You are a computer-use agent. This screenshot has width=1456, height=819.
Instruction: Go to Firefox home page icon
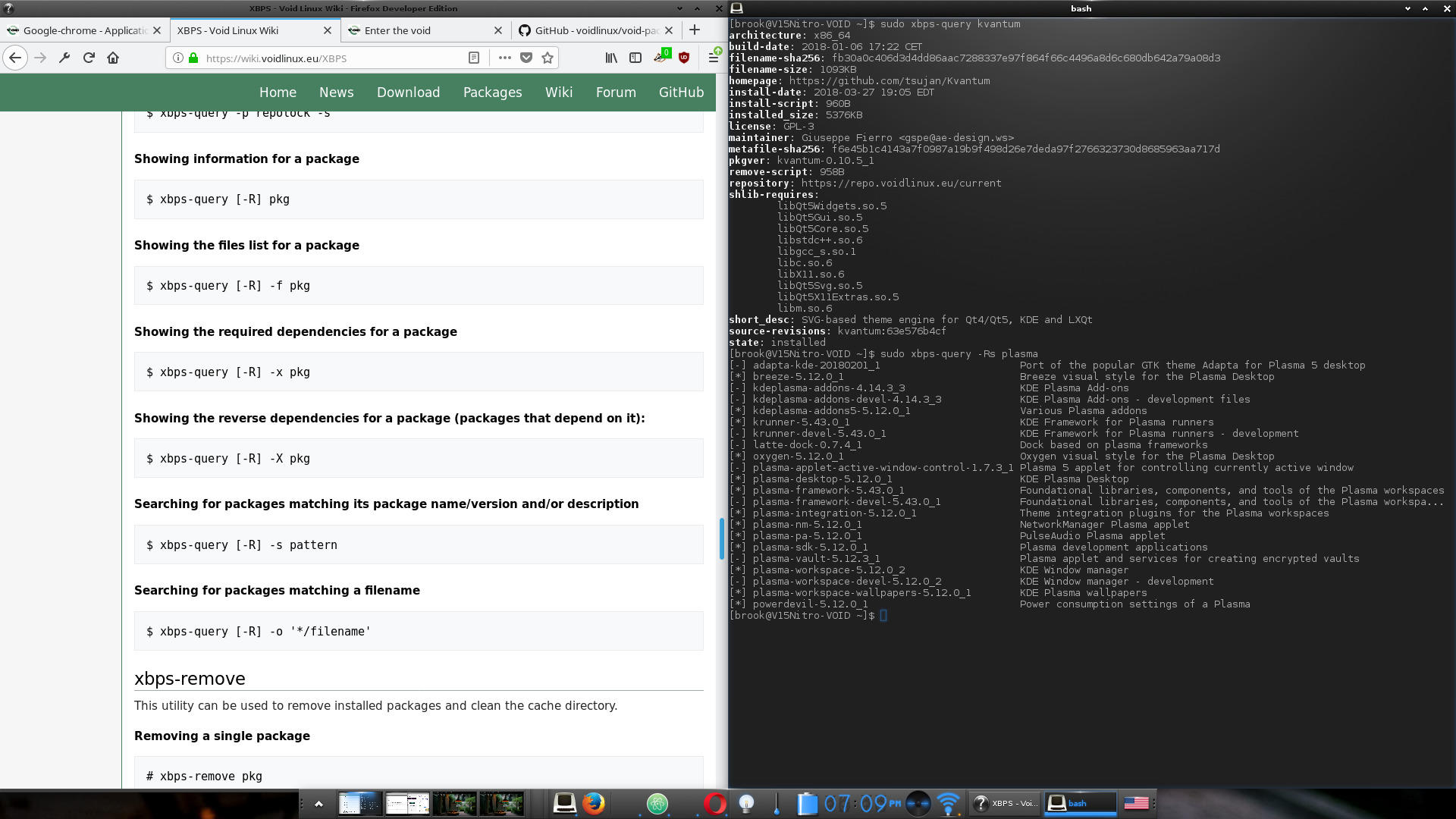(113, 58)
